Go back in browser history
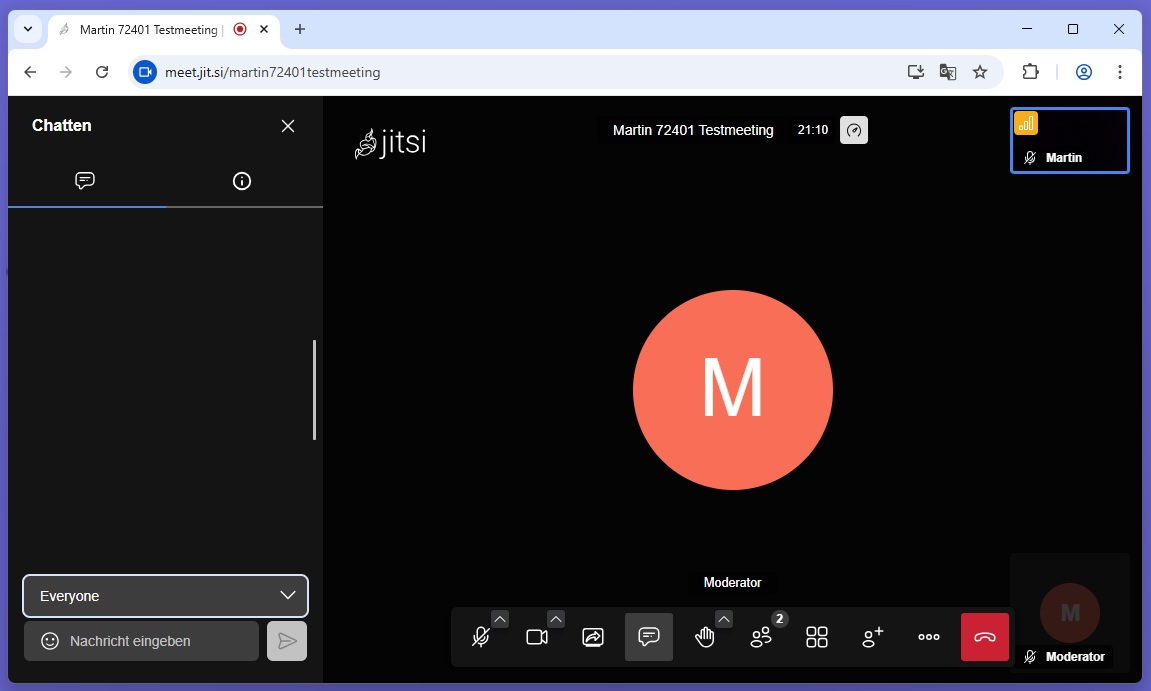1151x691 pixels. tap(30, 72)
